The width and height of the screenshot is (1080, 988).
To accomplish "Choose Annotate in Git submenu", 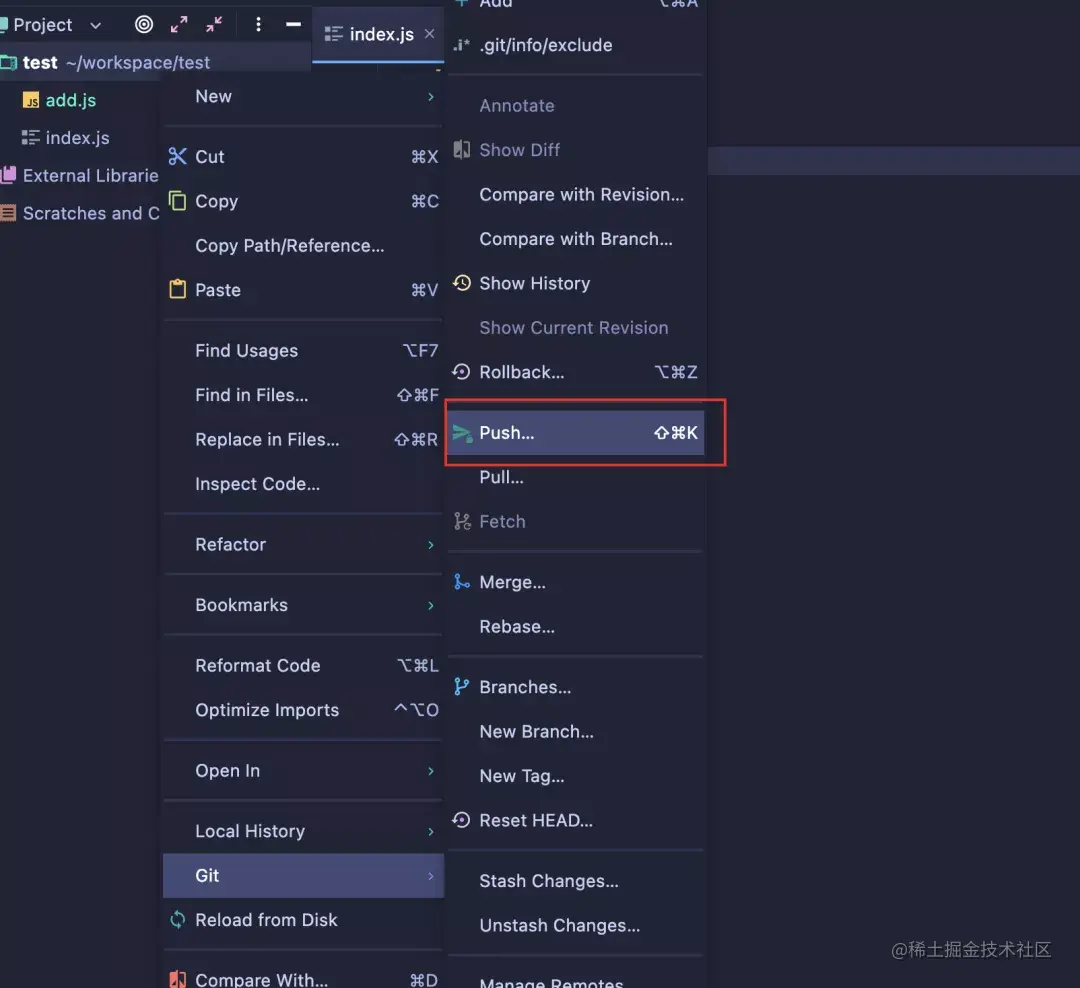I will (576, 105).
